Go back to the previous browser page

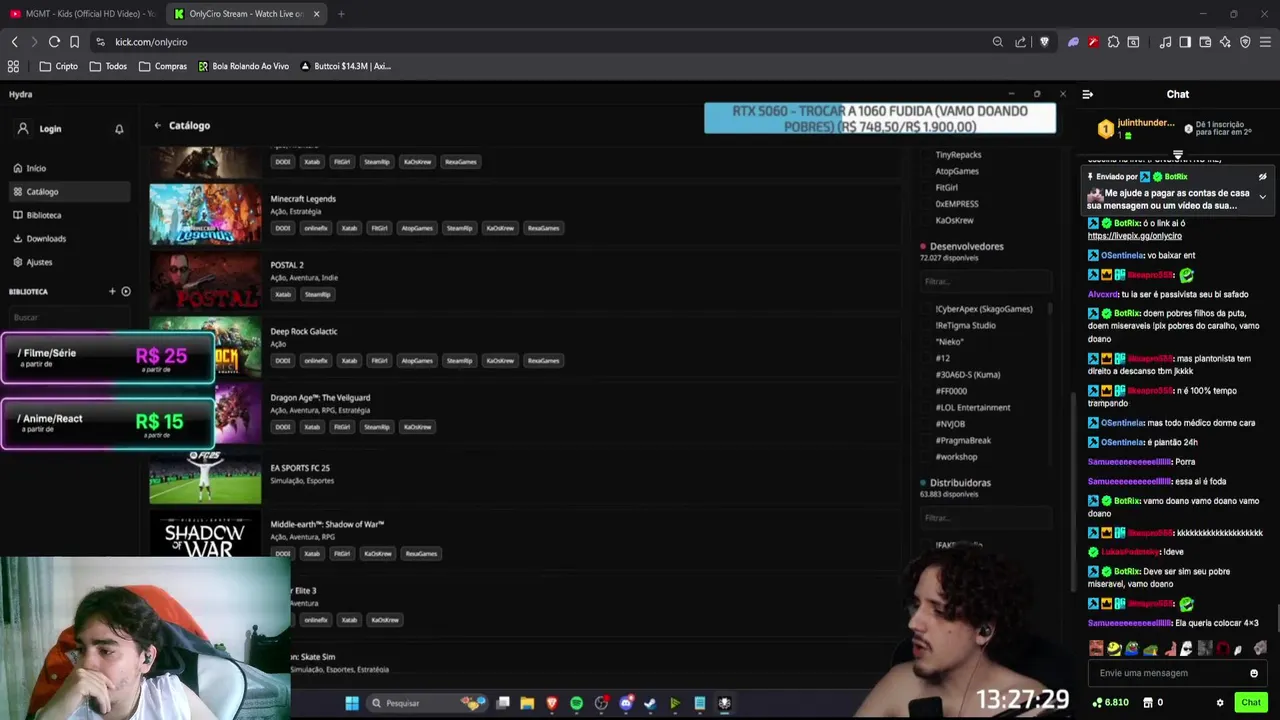coord(14,42)
